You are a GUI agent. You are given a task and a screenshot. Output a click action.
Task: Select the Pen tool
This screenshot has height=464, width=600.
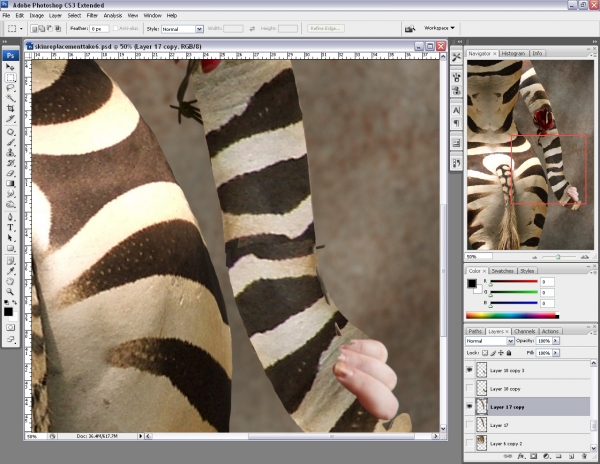(x=10, y=218)
